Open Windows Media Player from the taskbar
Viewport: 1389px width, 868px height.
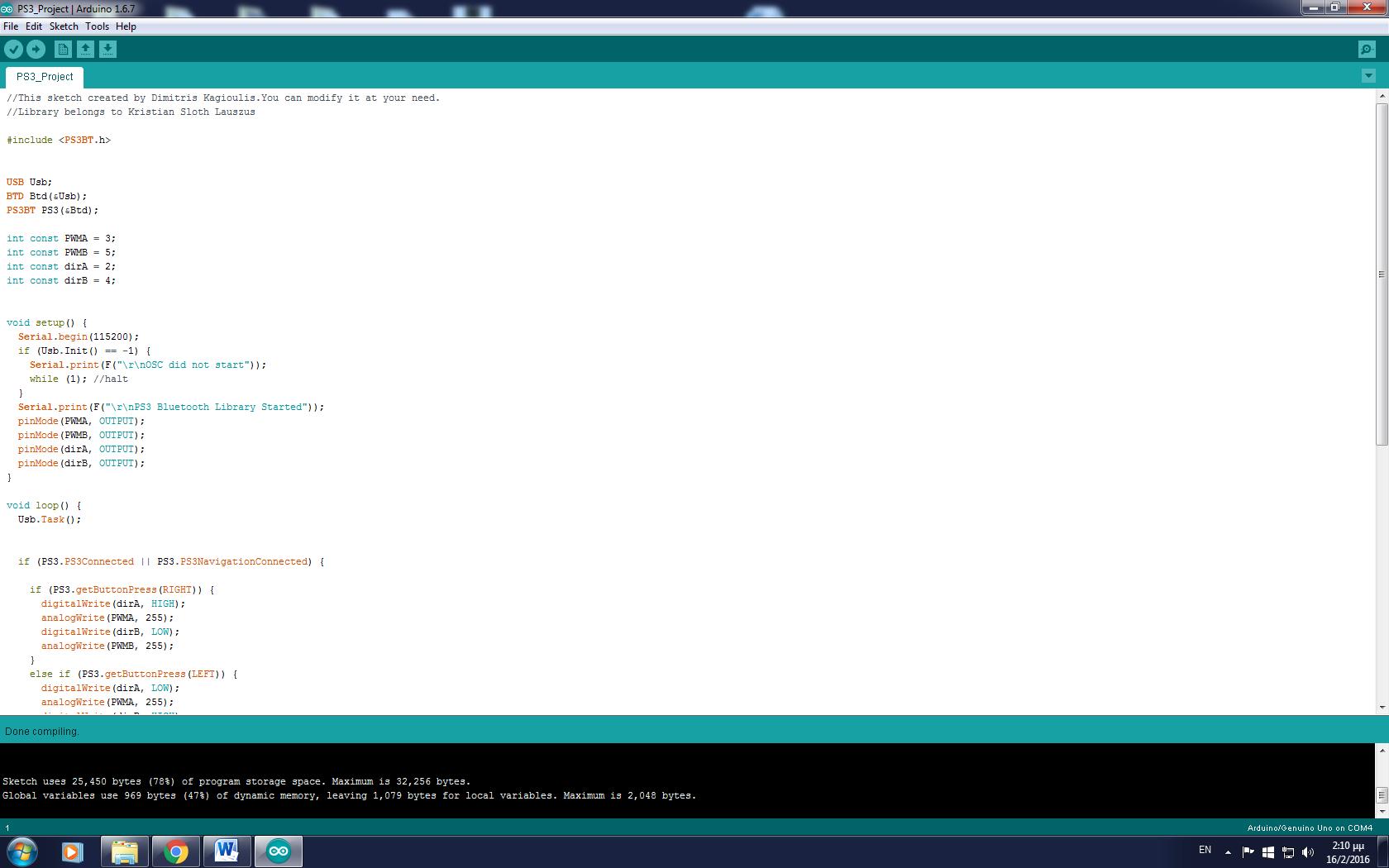pos(72,851)
